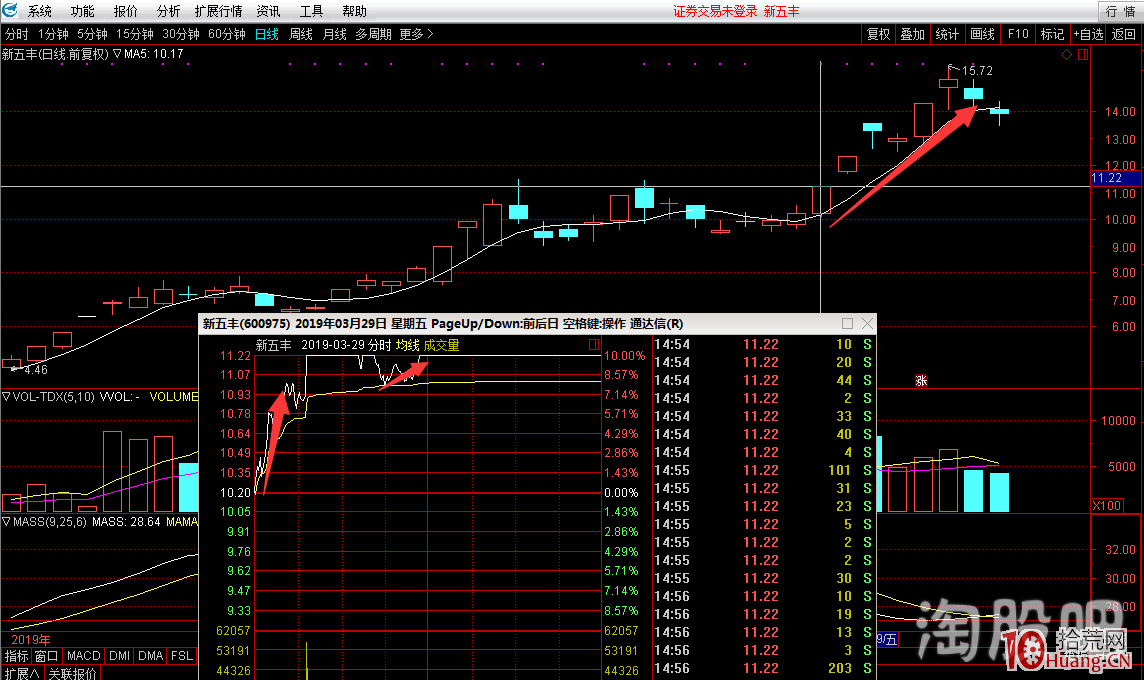Open the 功能 menu

[x=82, y=12]
